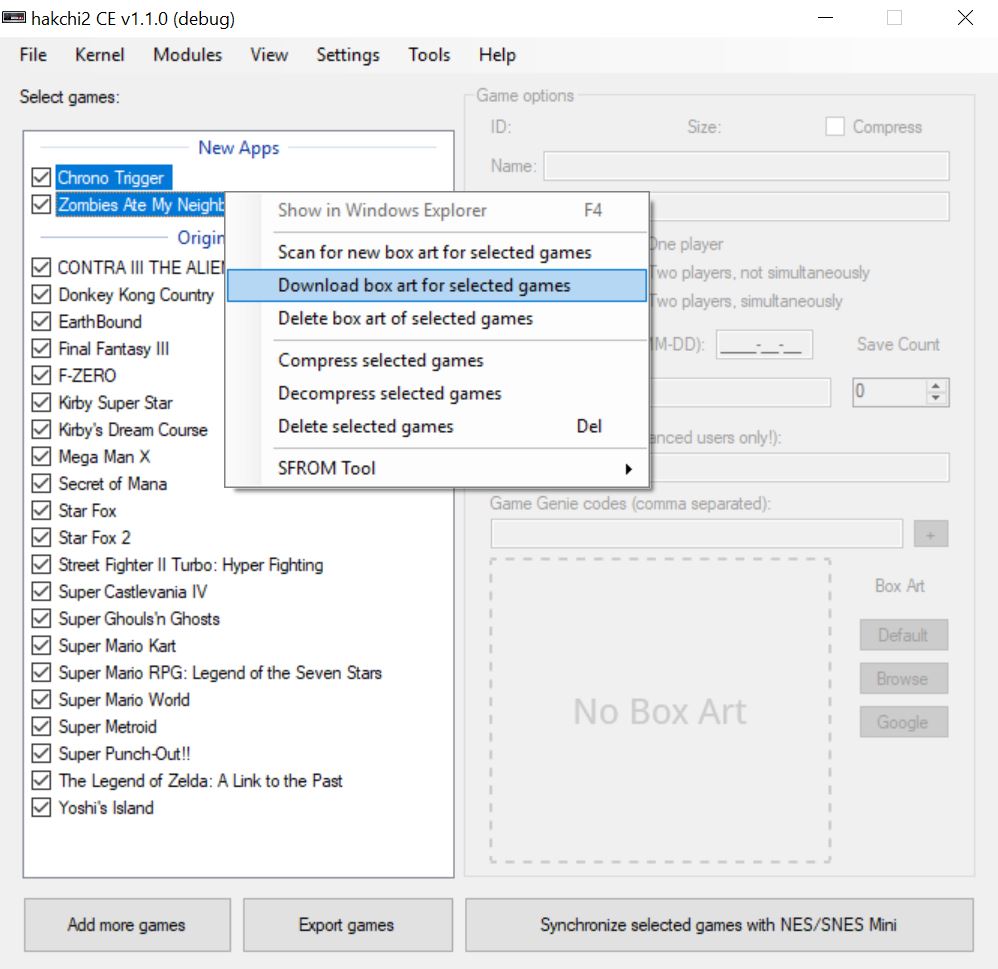Click the Game Genie codes input field

(696, 534)
